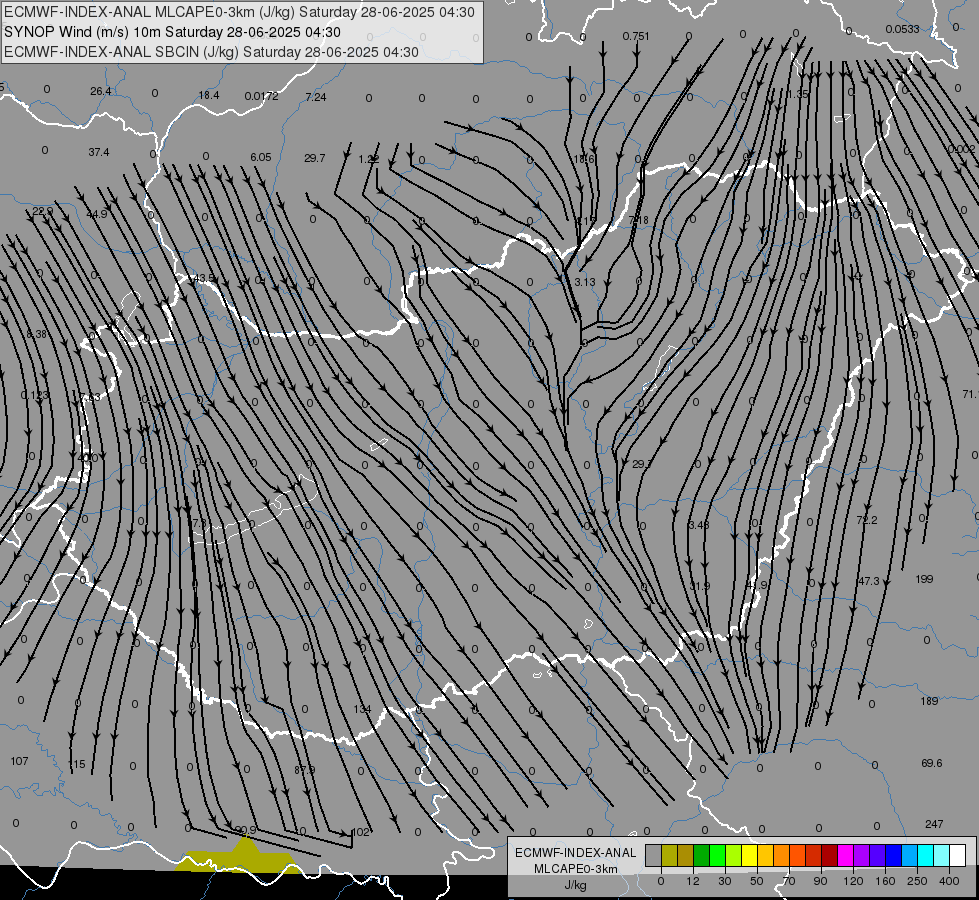Screen dimensions: 979x900
Task: Click the grid value 87.9
Action: click(x=305, y=769)
